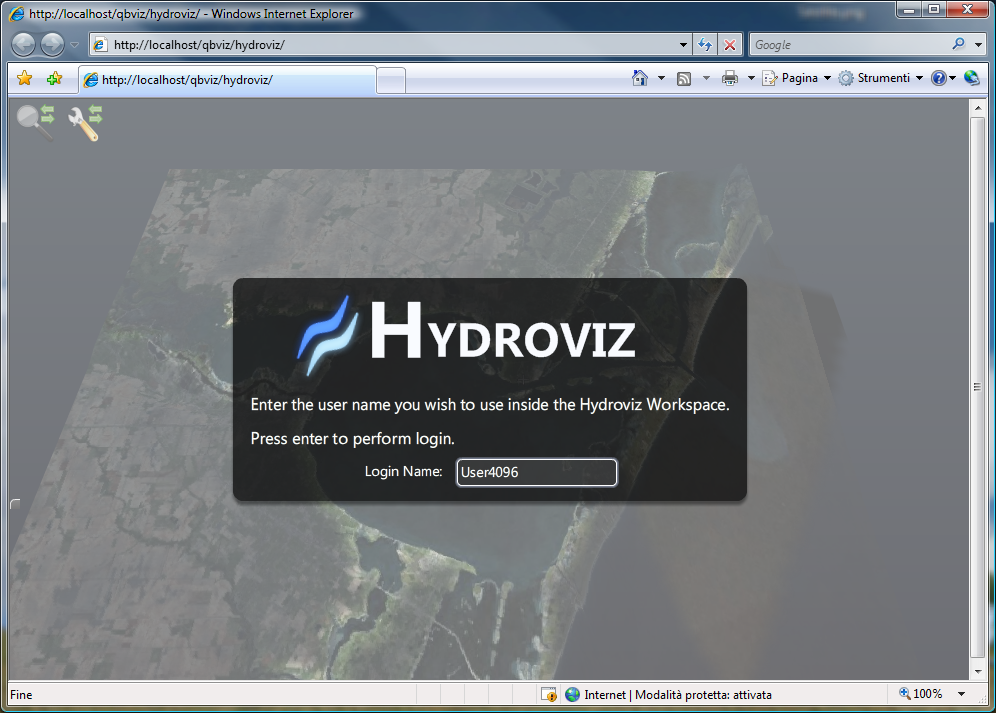Click the 'Fine' status bar text

(21, 695)
